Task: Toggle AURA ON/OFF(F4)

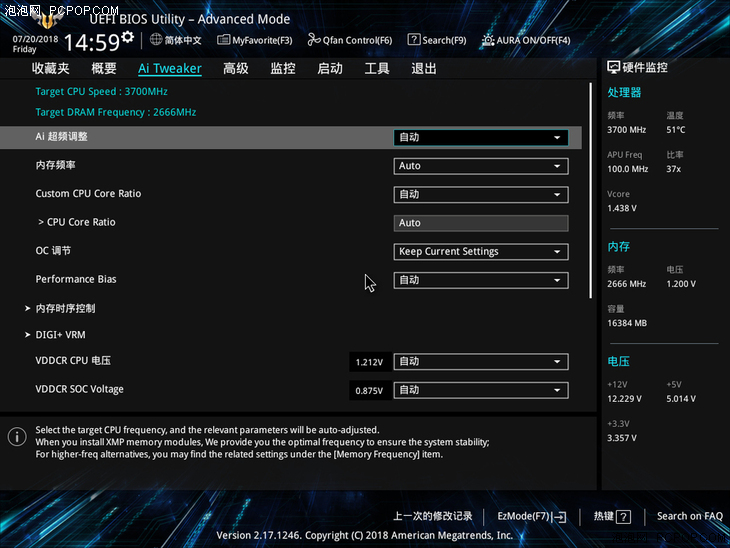Action: [526, 40]
